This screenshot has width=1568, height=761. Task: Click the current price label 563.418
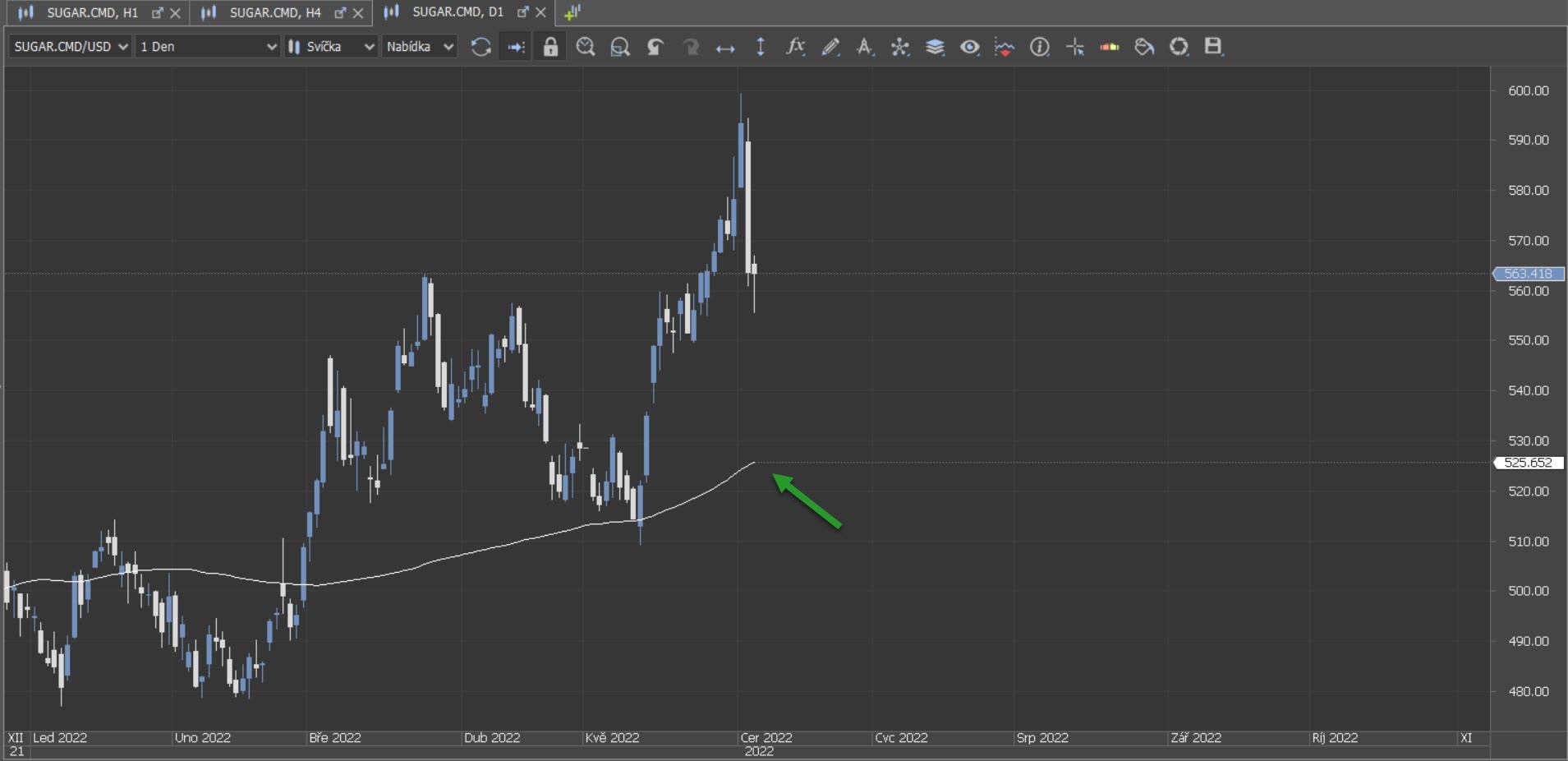tap(1529, 274)
